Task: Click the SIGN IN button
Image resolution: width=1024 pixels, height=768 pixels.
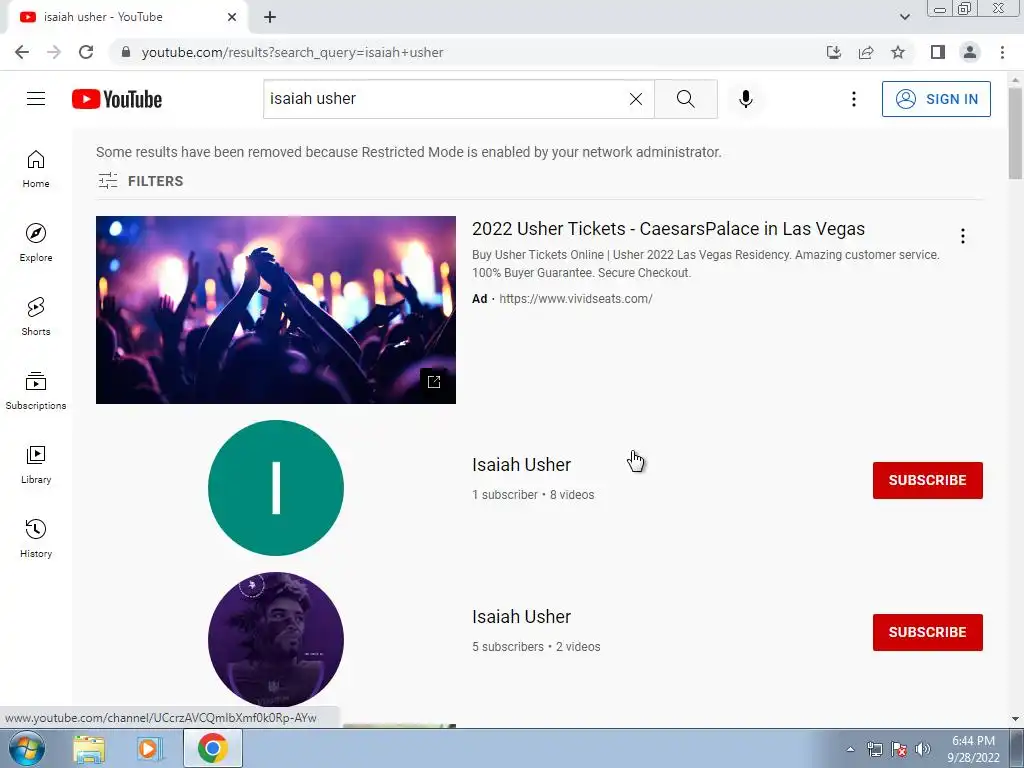Action: (x=936, y=99)
